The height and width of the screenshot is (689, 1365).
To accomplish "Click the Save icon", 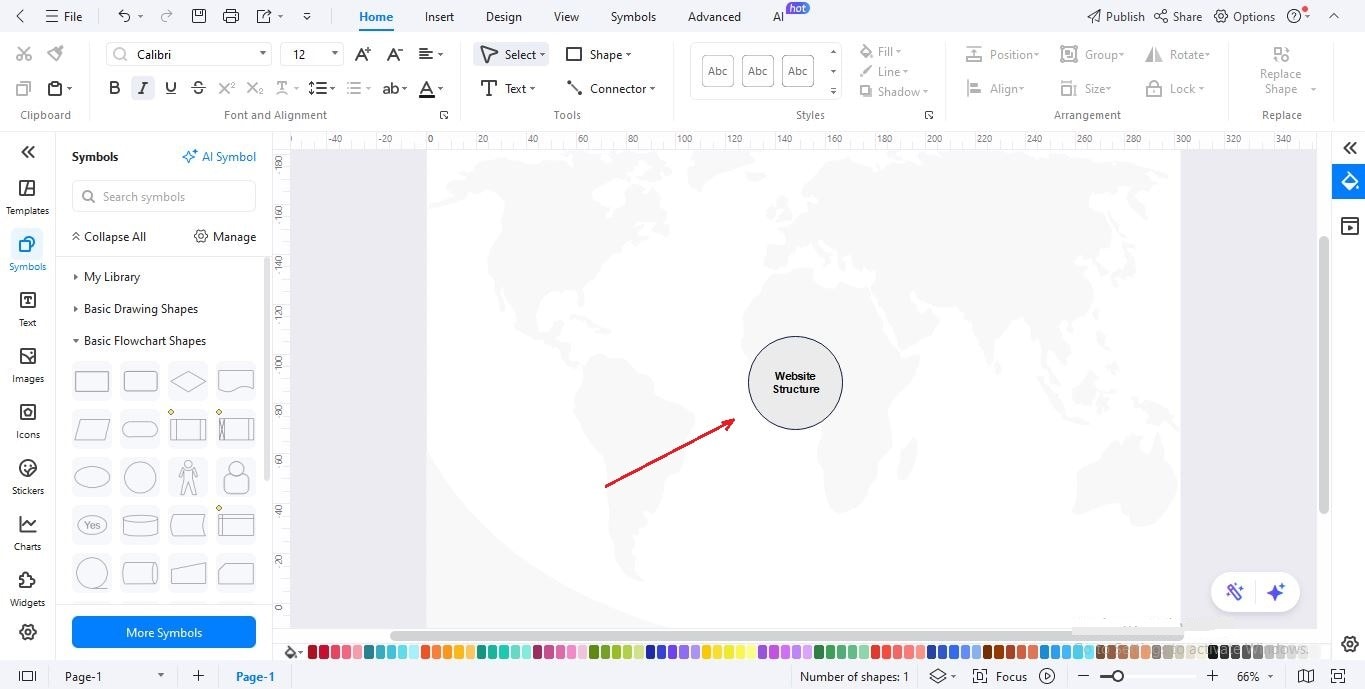I will [x=199, y=16].
